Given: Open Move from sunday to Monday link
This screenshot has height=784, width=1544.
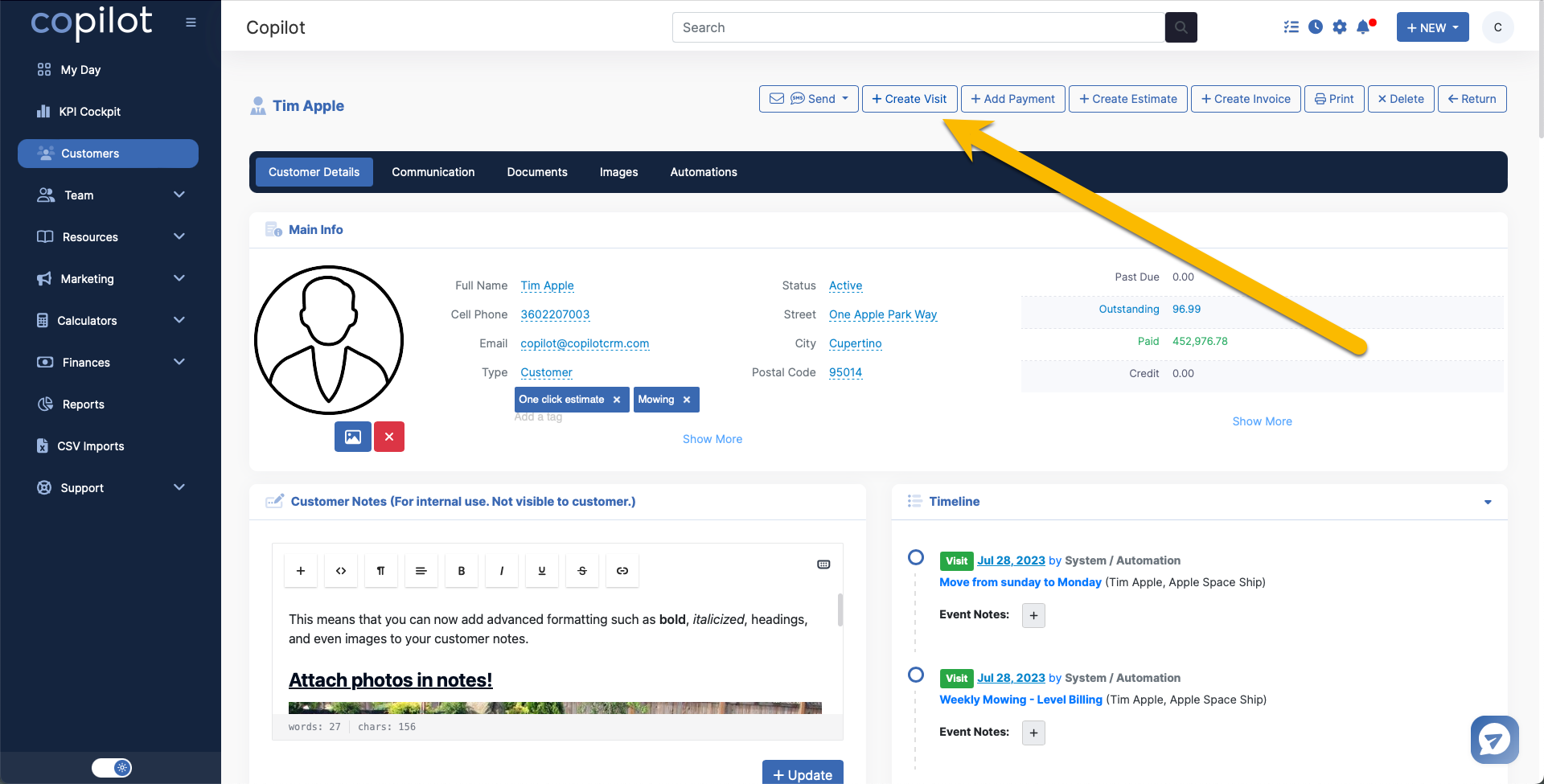Looking at the screenshot, I should [x=1020, y=582].
